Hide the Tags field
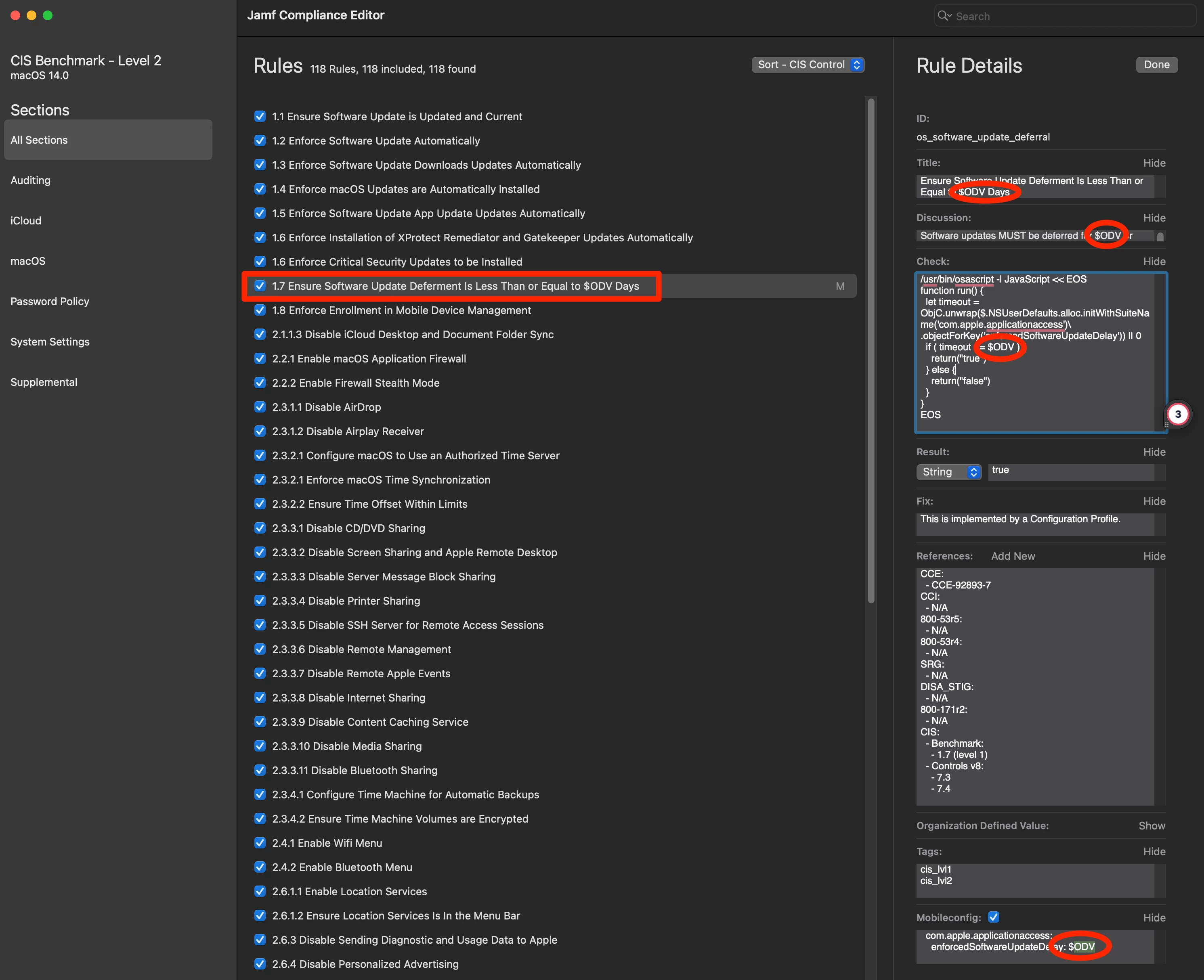This screenshot has height=980, width=1204. (1154, 852)
